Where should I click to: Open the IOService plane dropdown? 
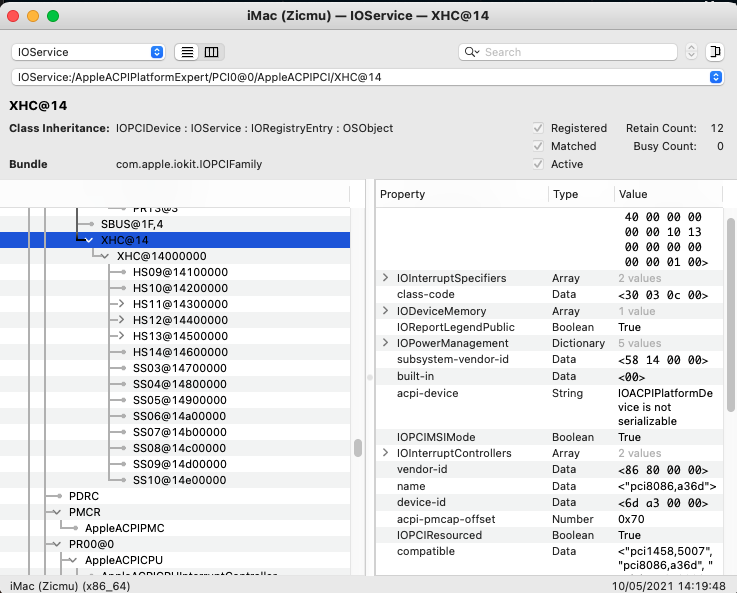[88, 52]
